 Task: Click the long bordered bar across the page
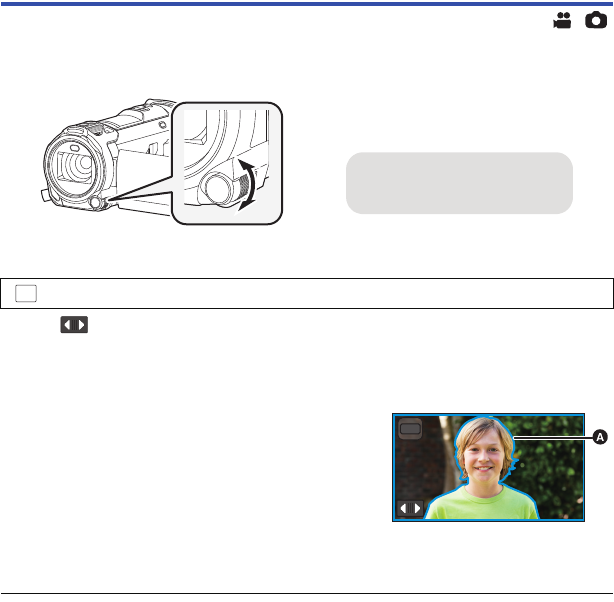(x=307, y=293)
